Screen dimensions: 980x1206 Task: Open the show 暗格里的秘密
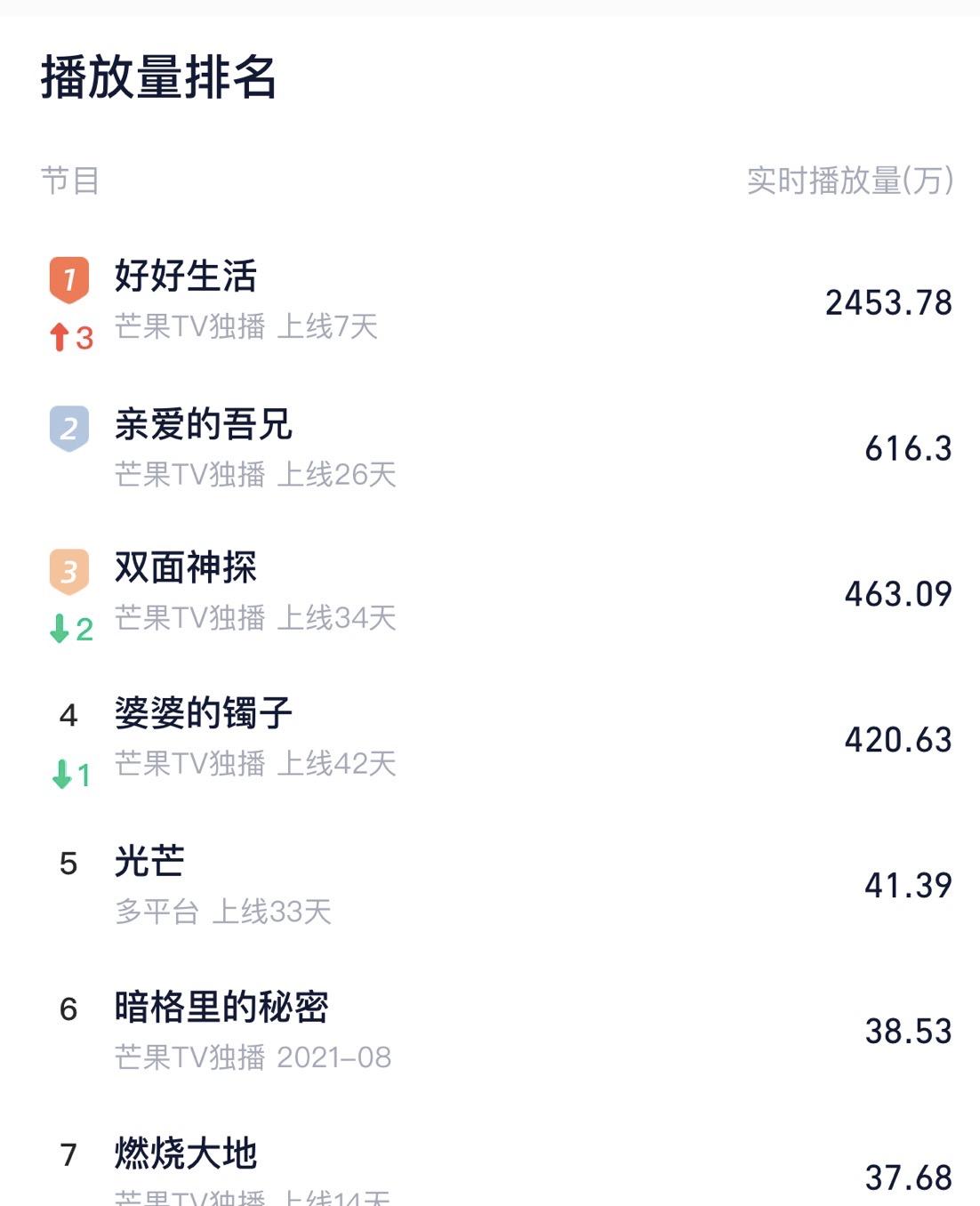(x=221, y=1007)
